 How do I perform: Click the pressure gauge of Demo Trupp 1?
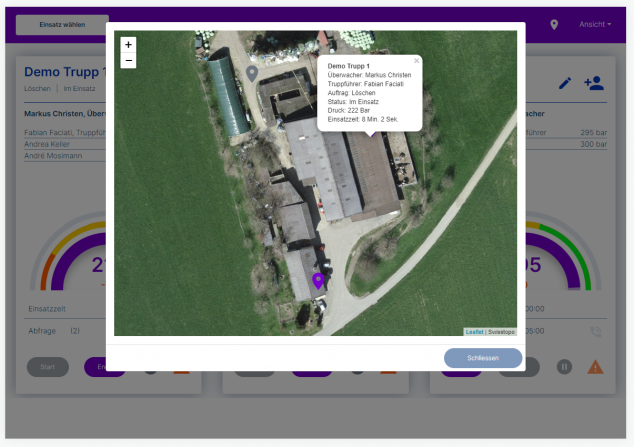pos(68,255)
